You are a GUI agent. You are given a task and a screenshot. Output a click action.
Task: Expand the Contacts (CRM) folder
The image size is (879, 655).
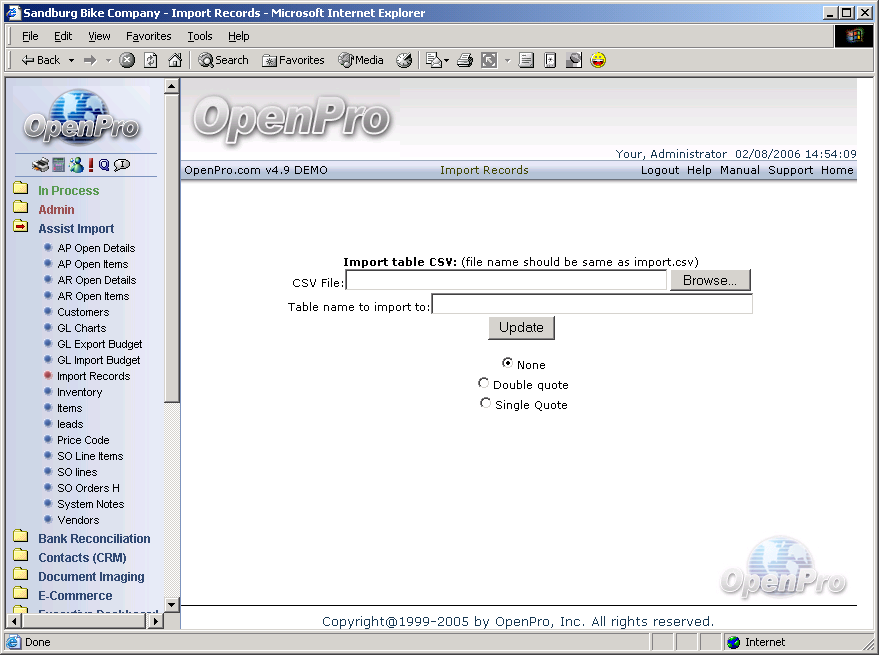[21, 557]
